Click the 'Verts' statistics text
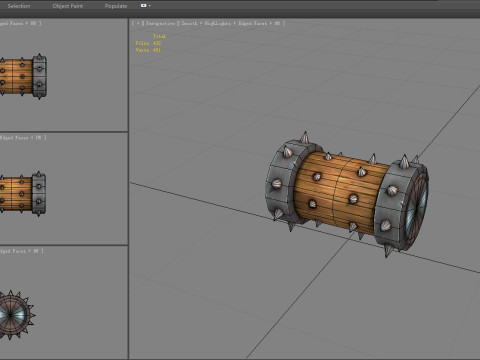 coord(148,50)
